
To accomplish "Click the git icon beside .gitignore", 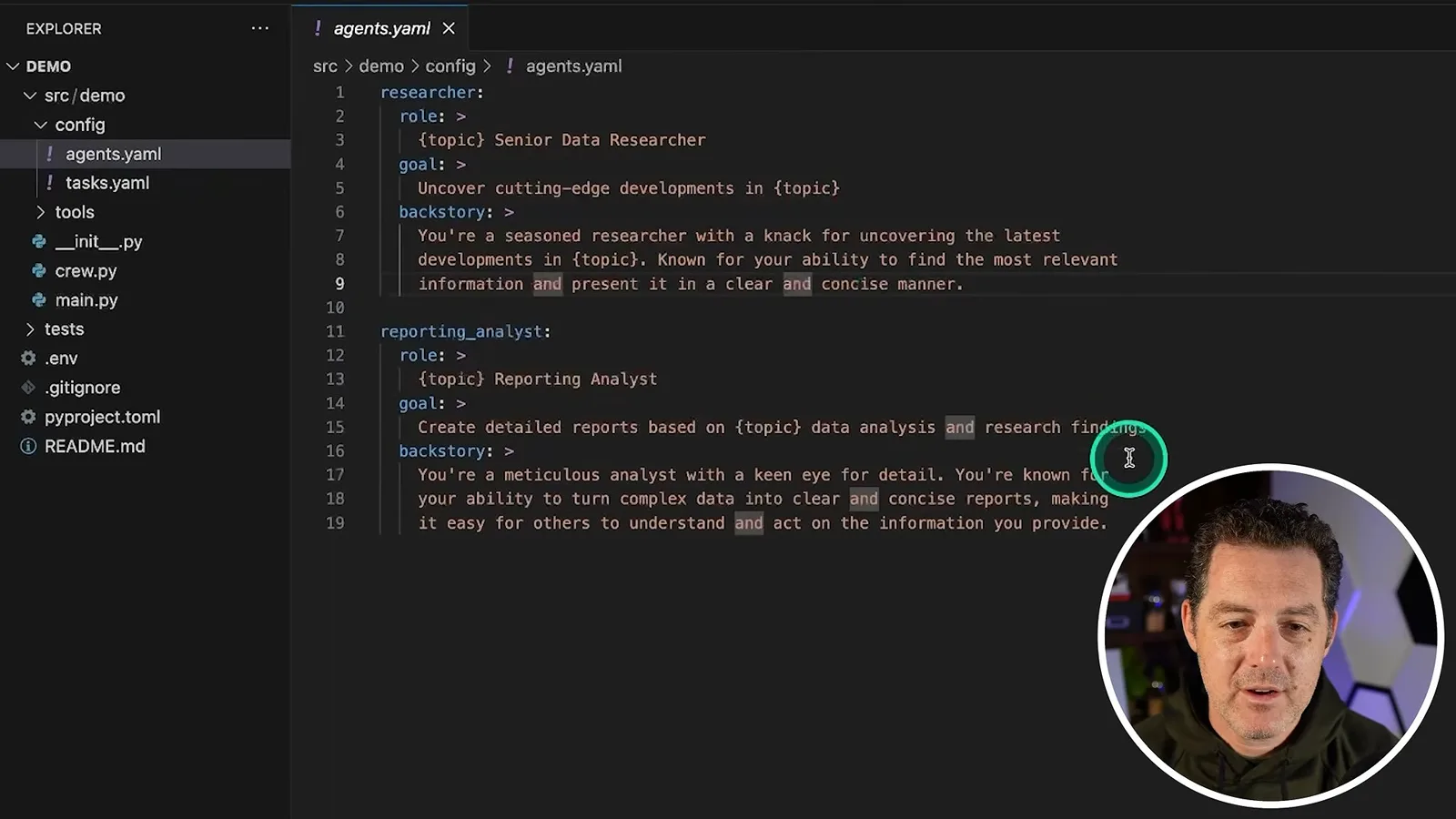I will click(x=28, y=387).
